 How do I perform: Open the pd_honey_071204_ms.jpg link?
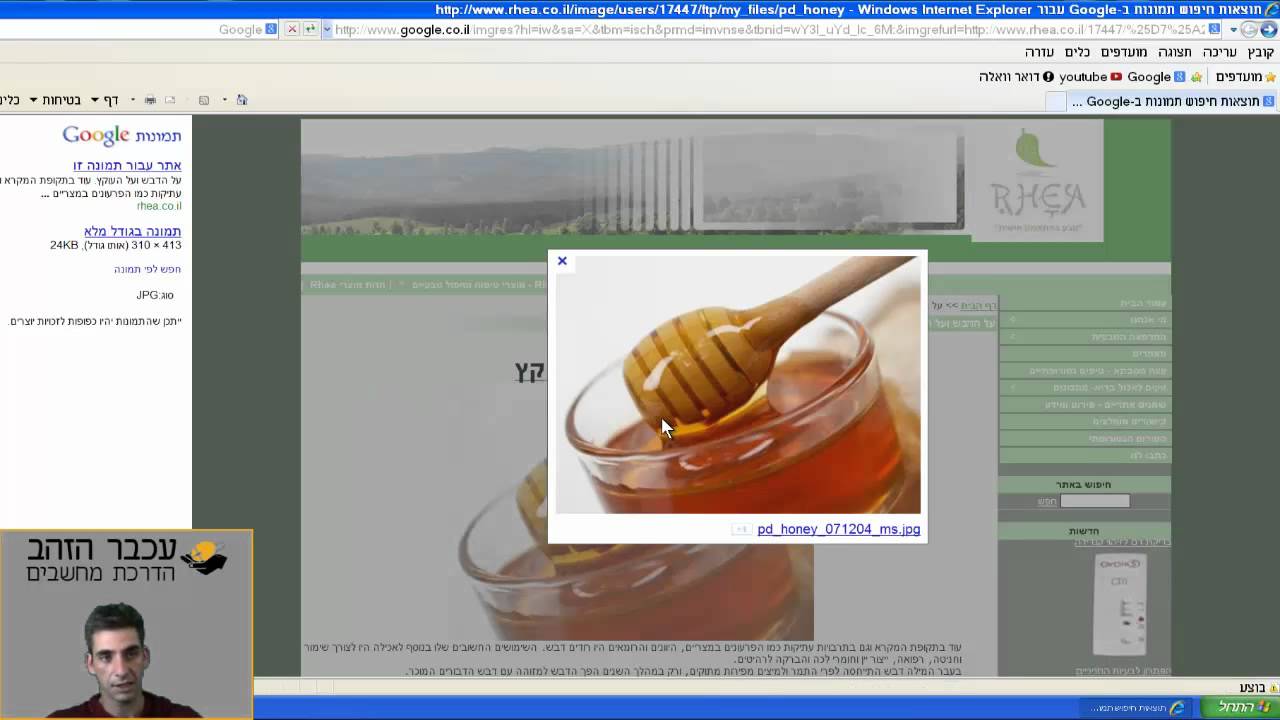point(838,529)
